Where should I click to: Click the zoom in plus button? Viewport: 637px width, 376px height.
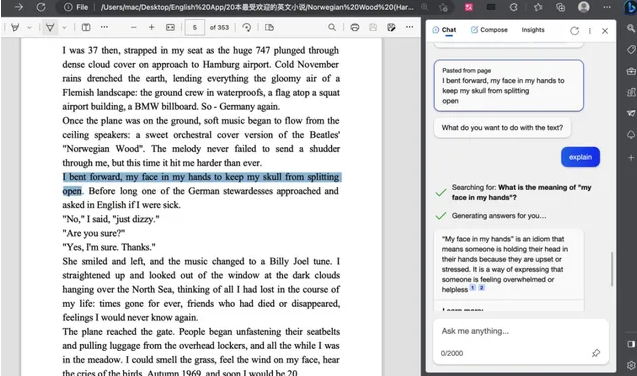click(x=152, y=28)
